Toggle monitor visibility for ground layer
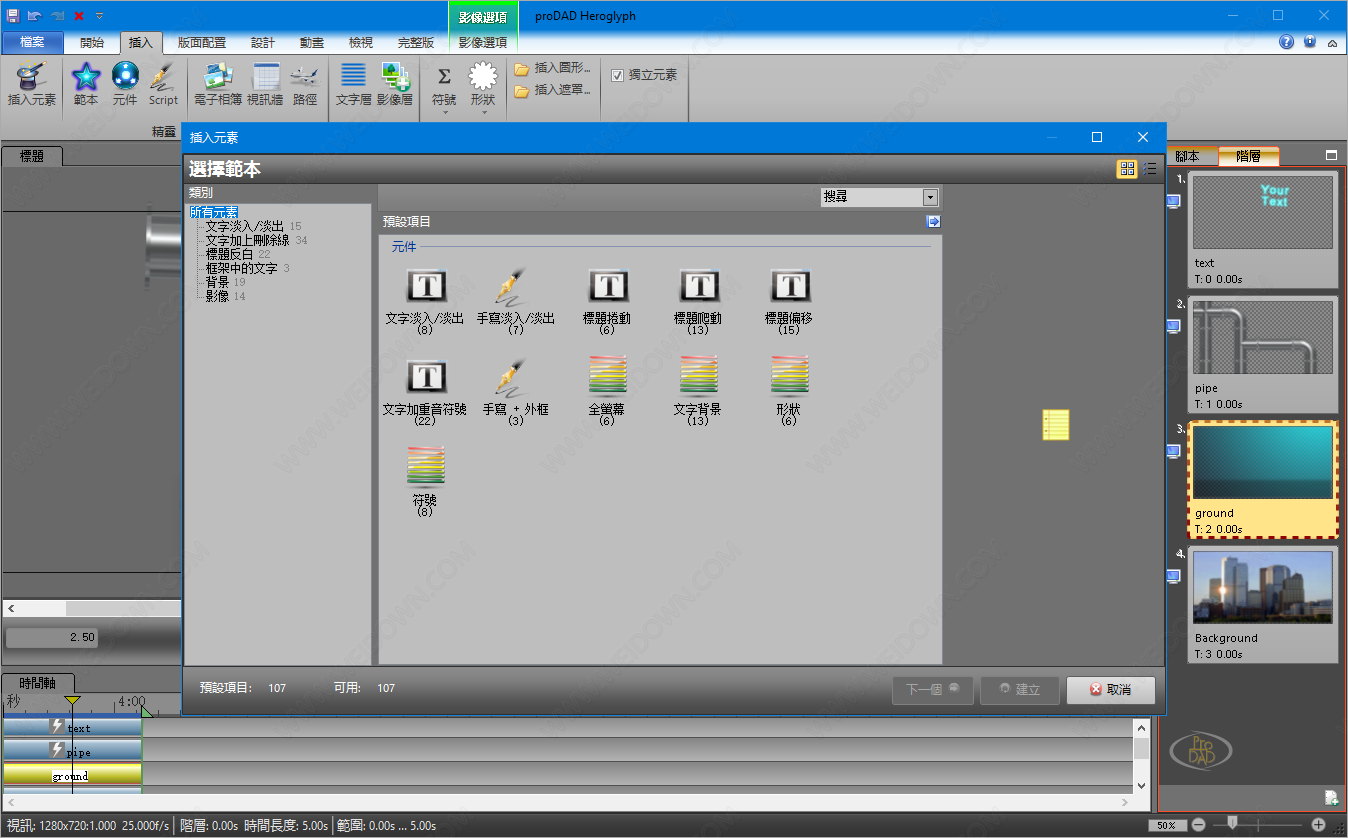Screen dimensions: 1348x838 1174,451
